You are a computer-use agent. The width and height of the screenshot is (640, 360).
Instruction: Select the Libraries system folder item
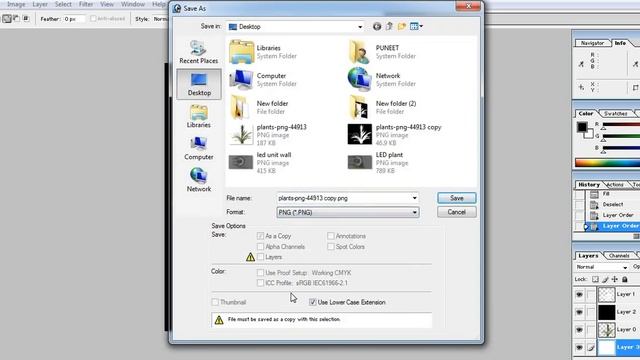(x=263, y=52)
